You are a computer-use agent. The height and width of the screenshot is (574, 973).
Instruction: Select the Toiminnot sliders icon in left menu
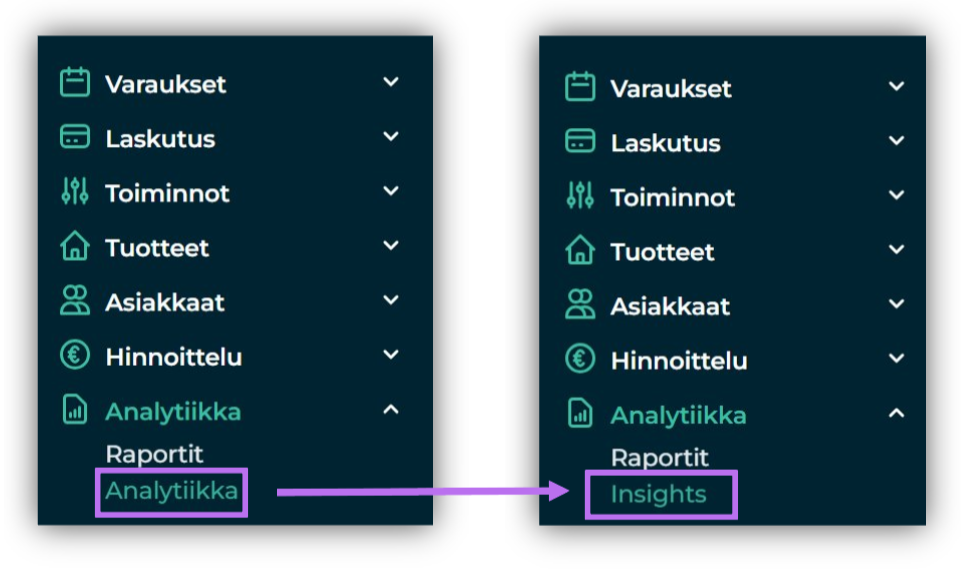click(x=75, y=192)
